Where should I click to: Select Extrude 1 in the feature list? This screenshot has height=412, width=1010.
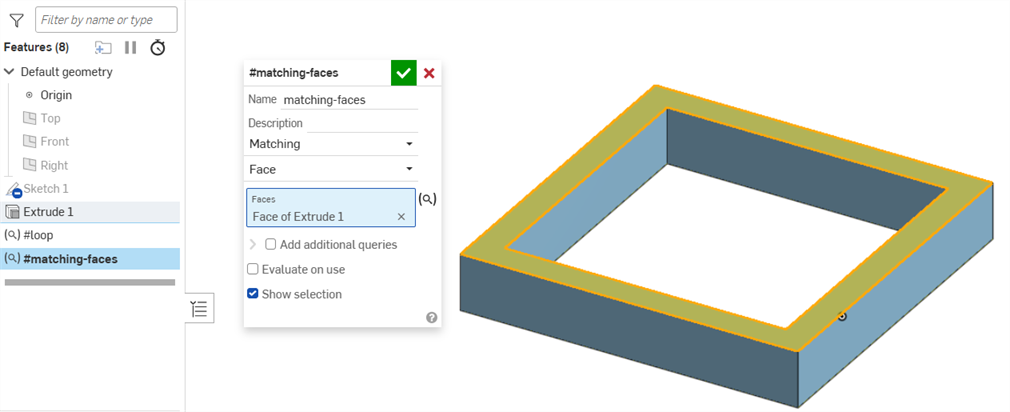(48, 212)
